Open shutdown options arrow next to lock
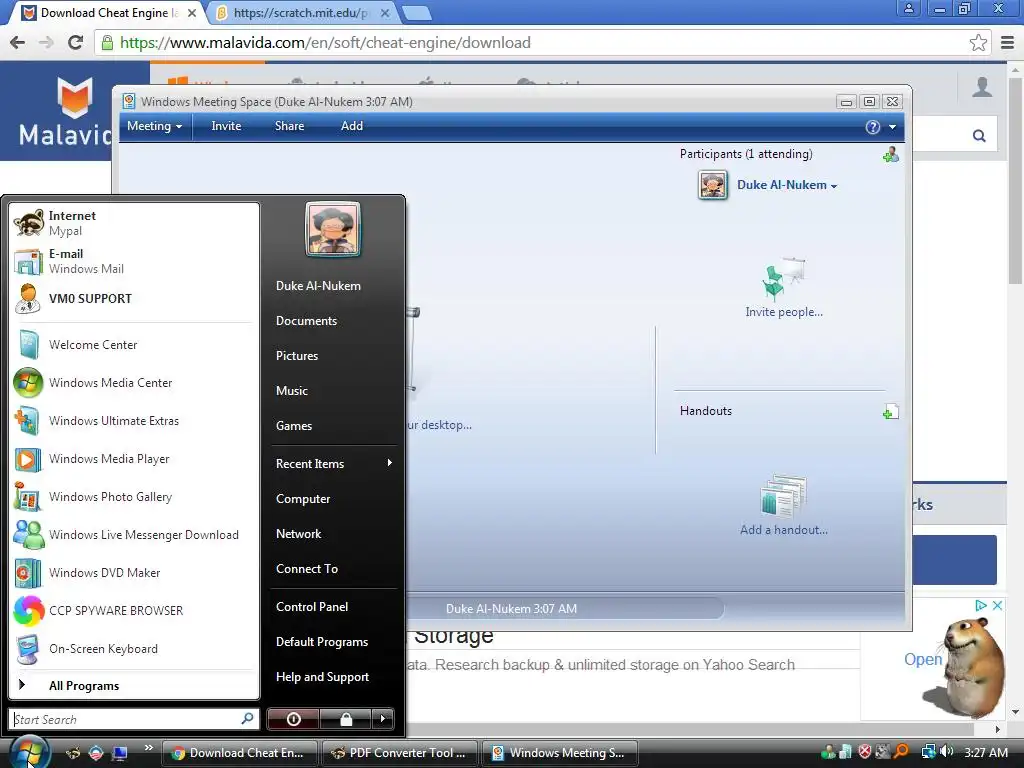 pos(383,719)
